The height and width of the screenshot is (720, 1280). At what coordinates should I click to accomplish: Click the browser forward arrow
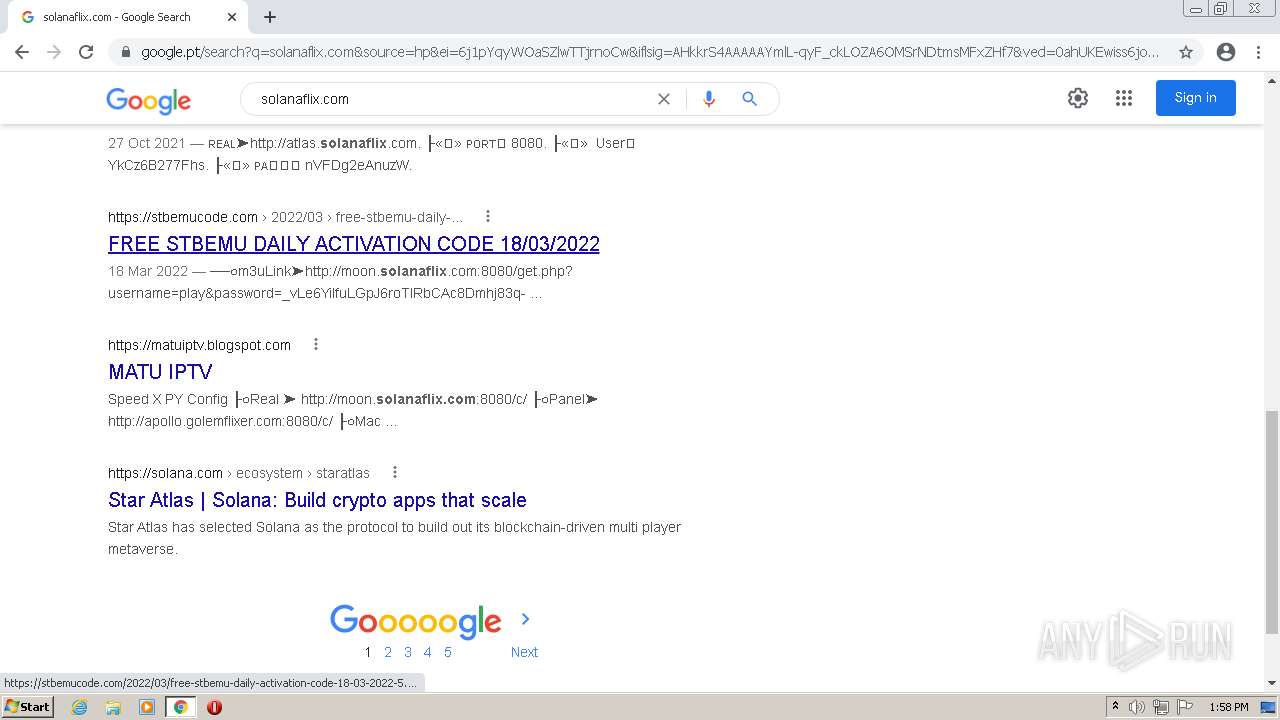(x=54, y=52)
